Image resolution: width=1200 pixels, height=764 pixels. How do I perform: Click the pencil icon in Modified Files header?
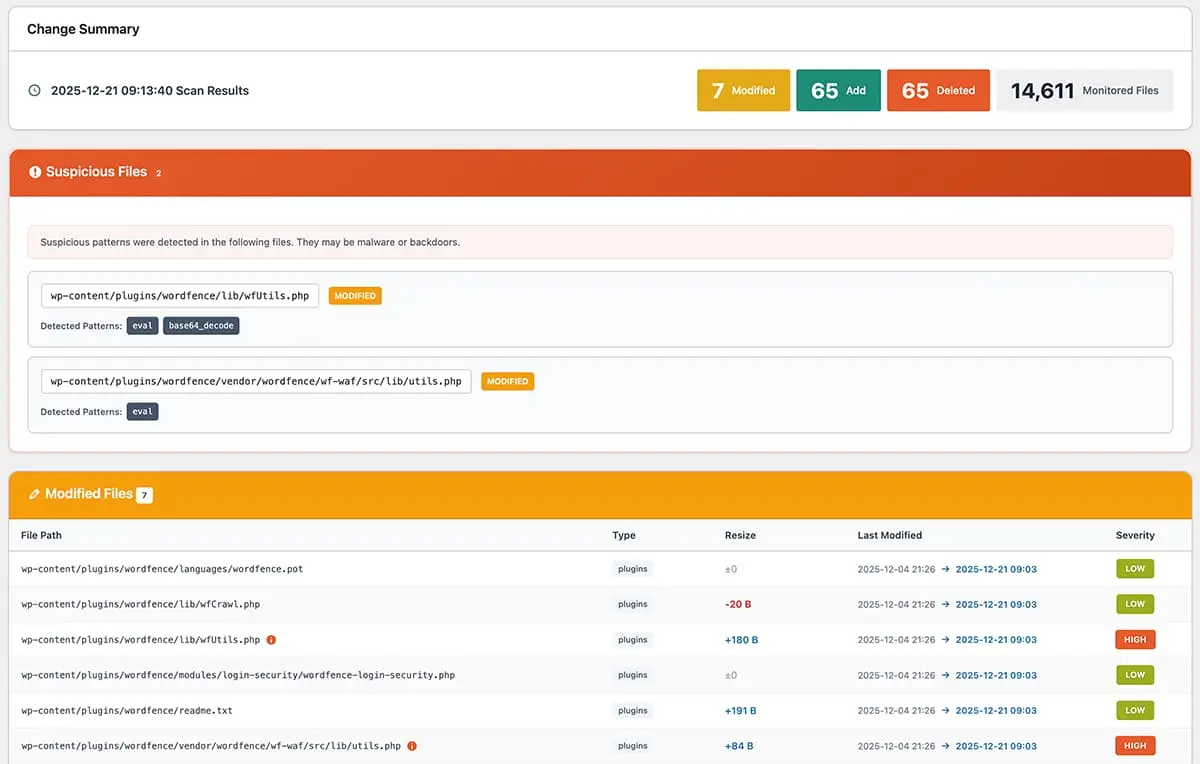(x=35, y=494)
